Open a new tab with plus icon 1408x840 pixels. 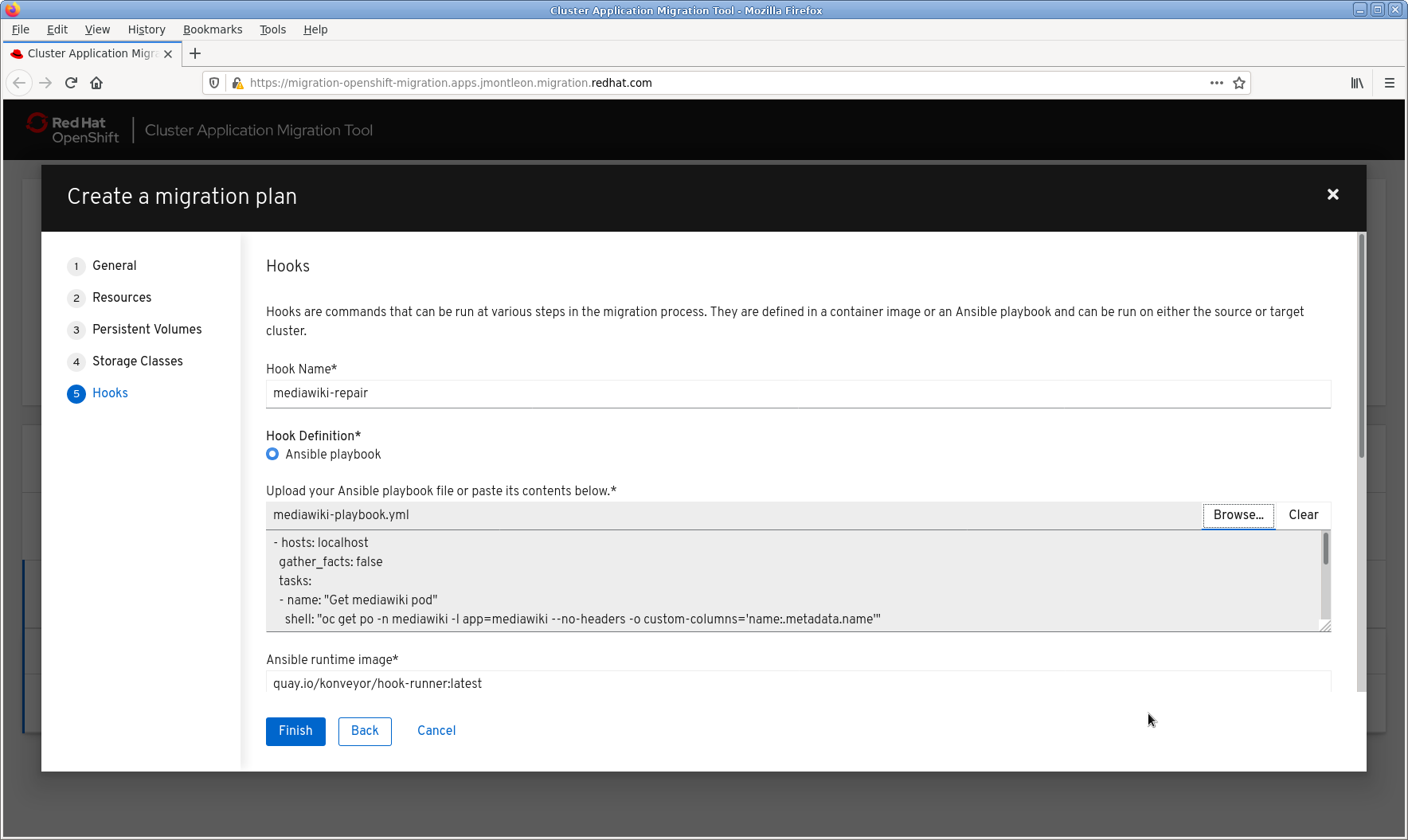tap(195, 53)
